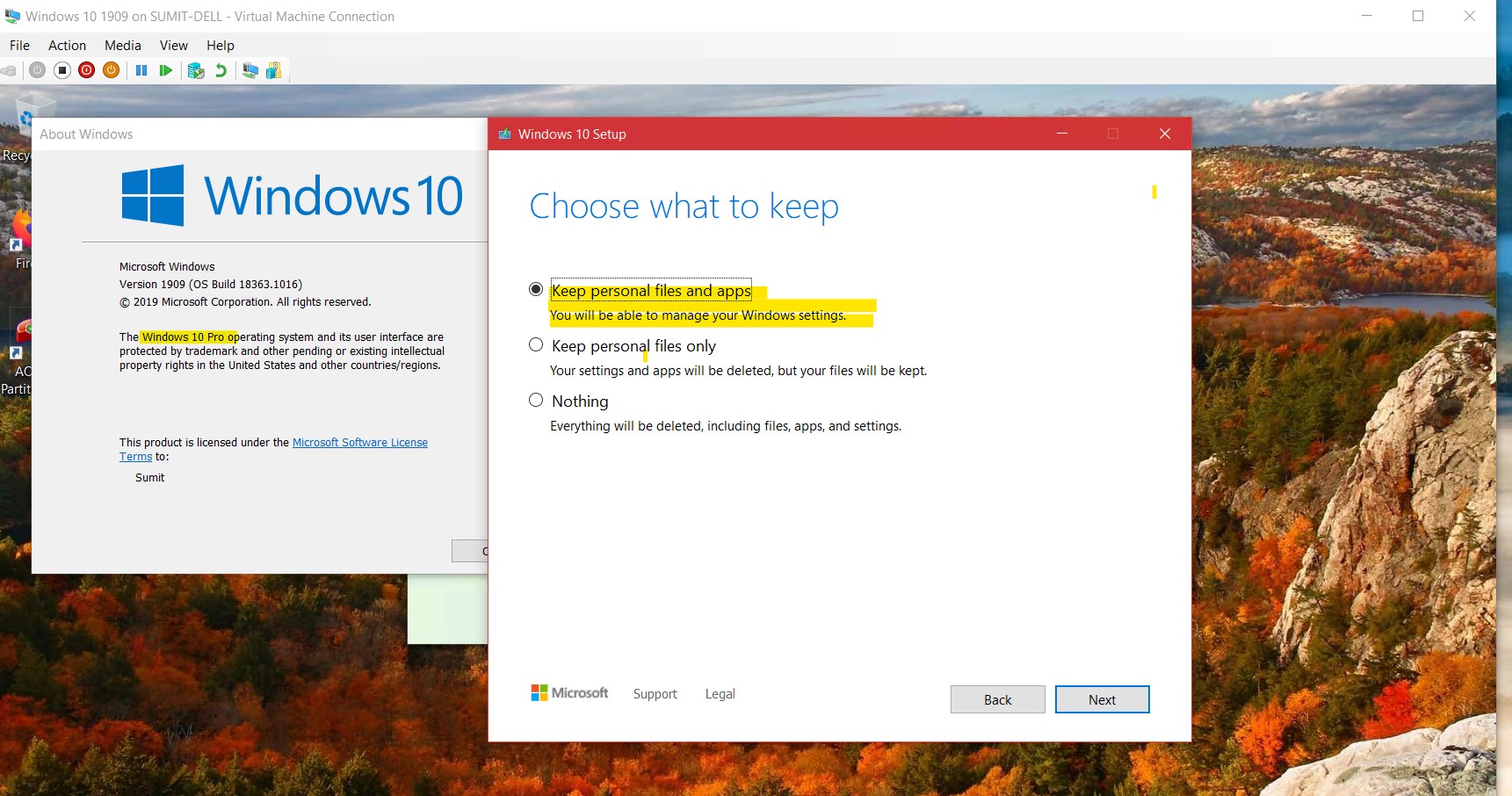Revert VM with the green arrow icon

(221, 70)
